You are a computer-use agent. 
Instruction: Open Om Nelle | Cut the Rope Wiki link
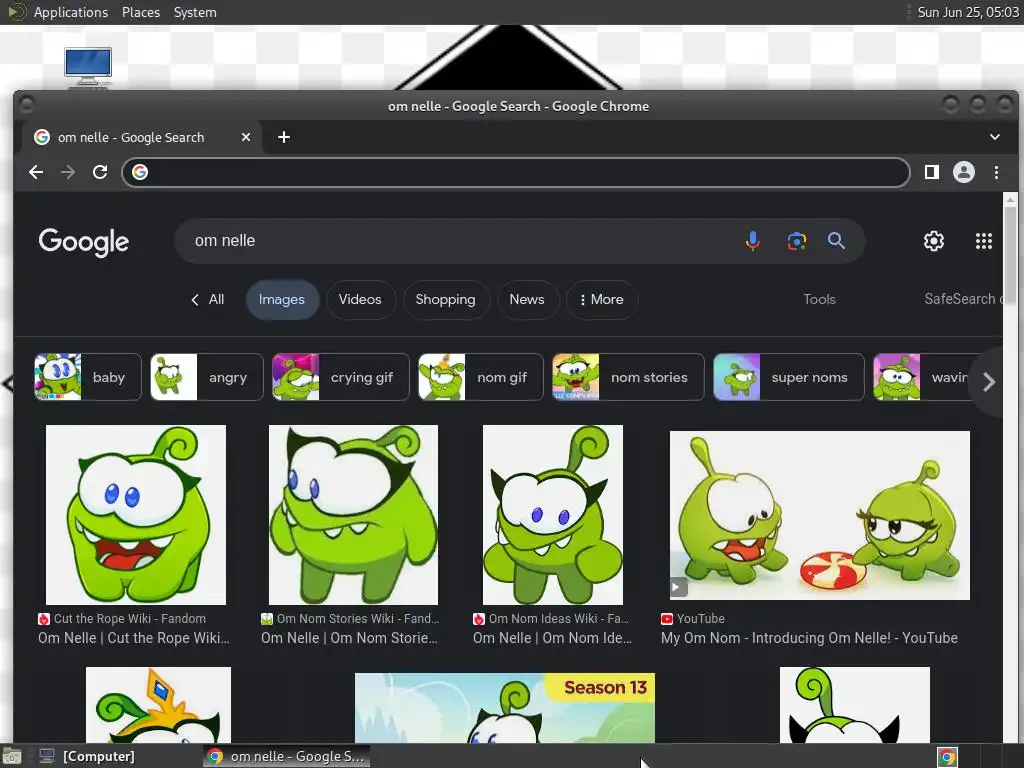tap(134, 638)
